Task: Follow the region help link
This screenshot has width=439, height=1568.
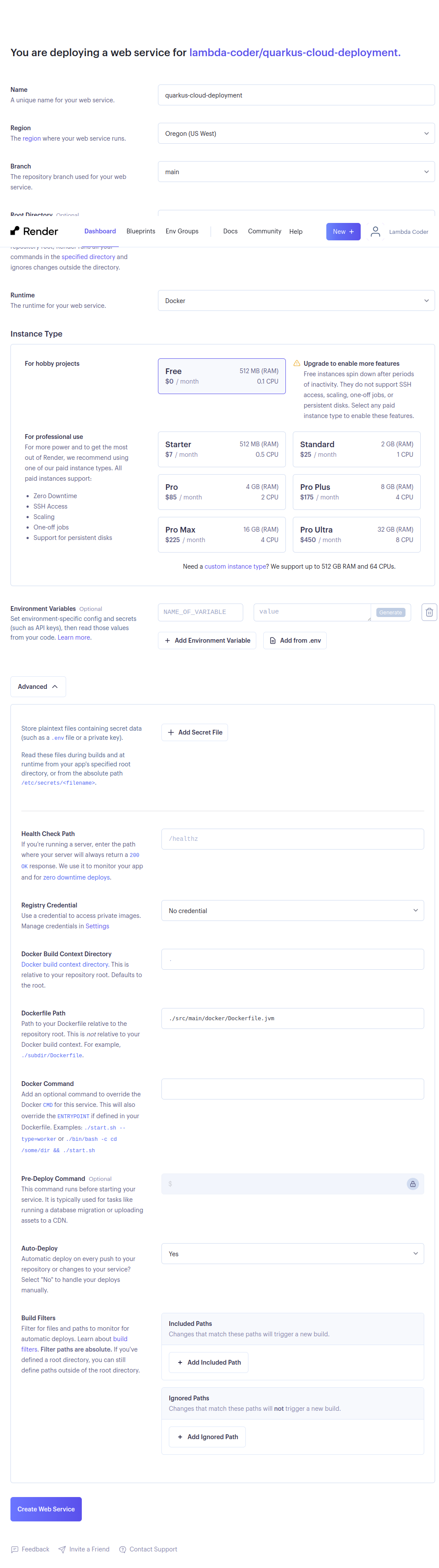Action: click(32, 138)
